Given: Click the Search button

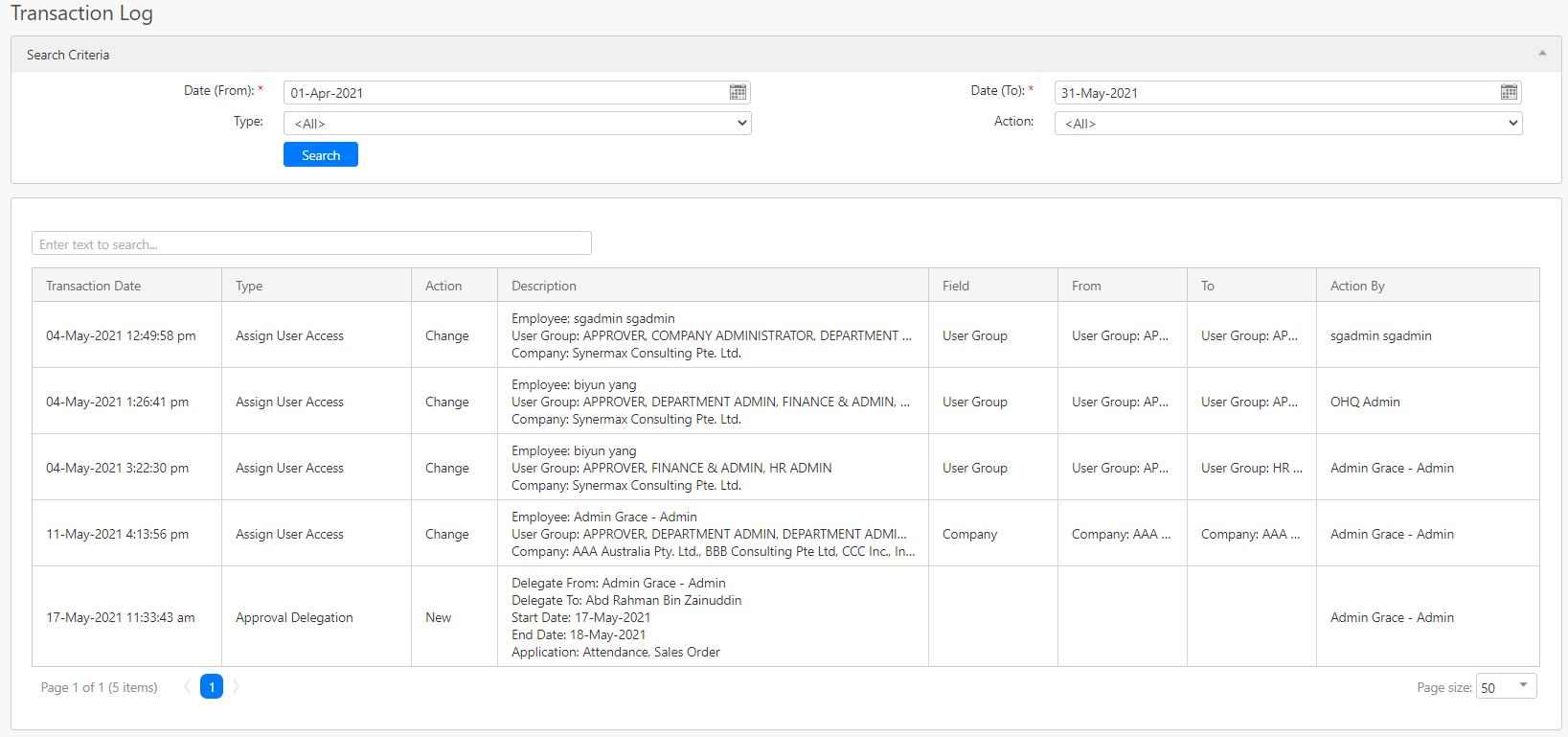Looking at the screenshot, I should point(321,154).
